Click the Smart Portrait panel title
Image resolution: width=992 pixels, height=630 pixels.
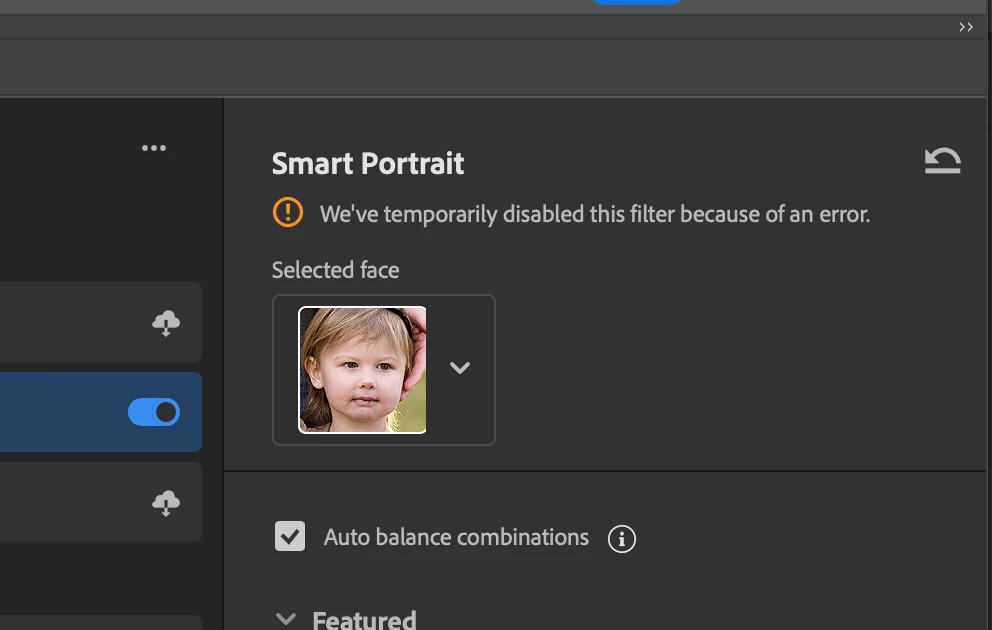point(368,163)
